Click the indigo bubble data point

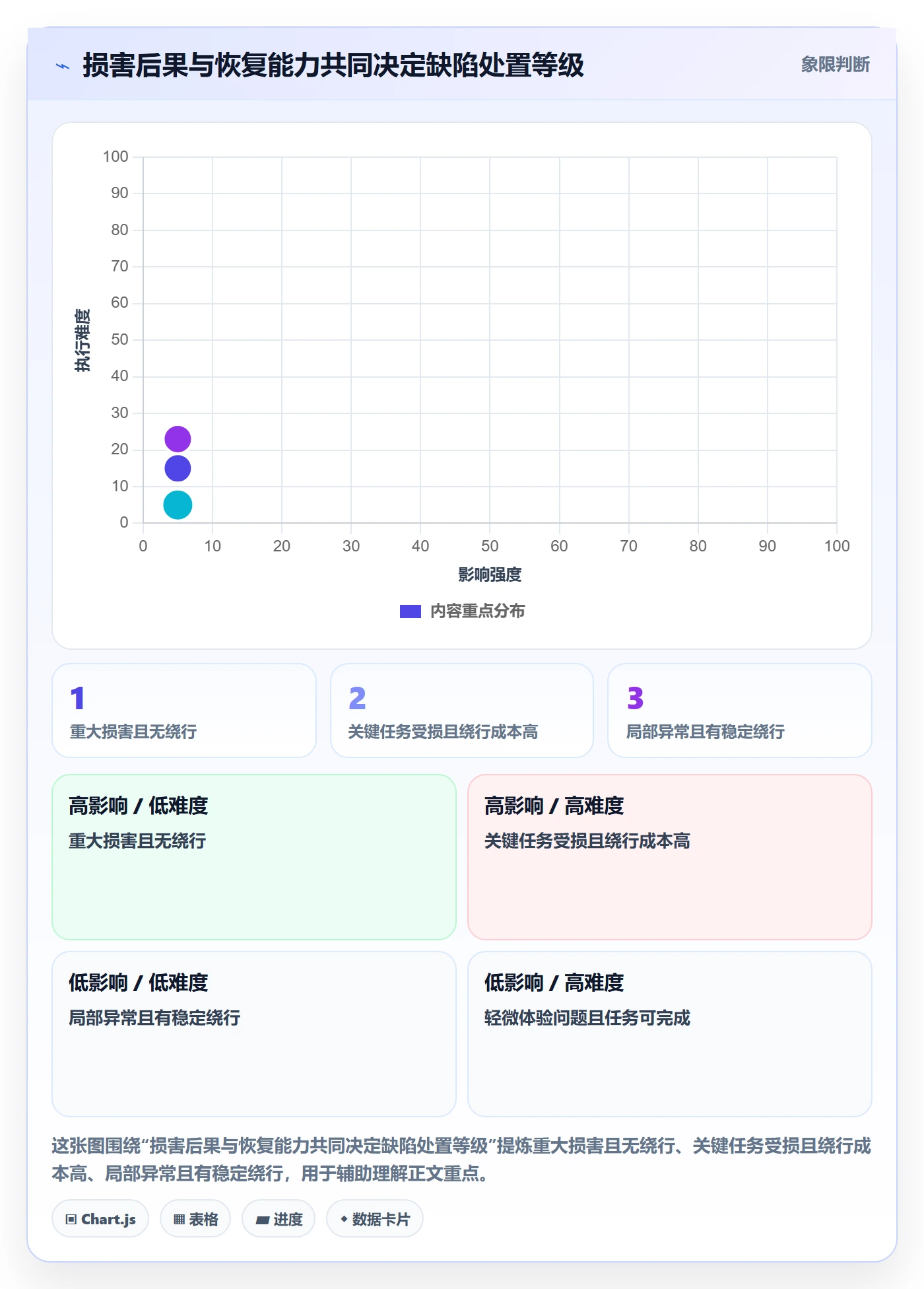coord(178,469)
